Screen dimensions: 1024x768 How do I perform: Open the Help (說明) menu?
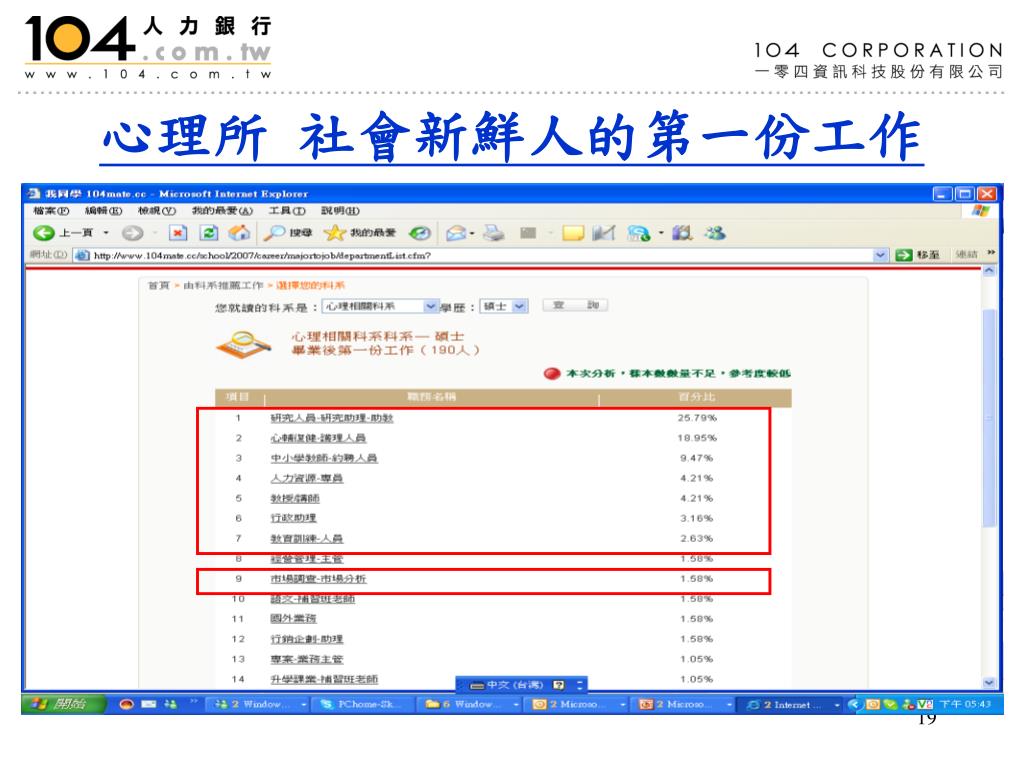click(x=340, y=211)
